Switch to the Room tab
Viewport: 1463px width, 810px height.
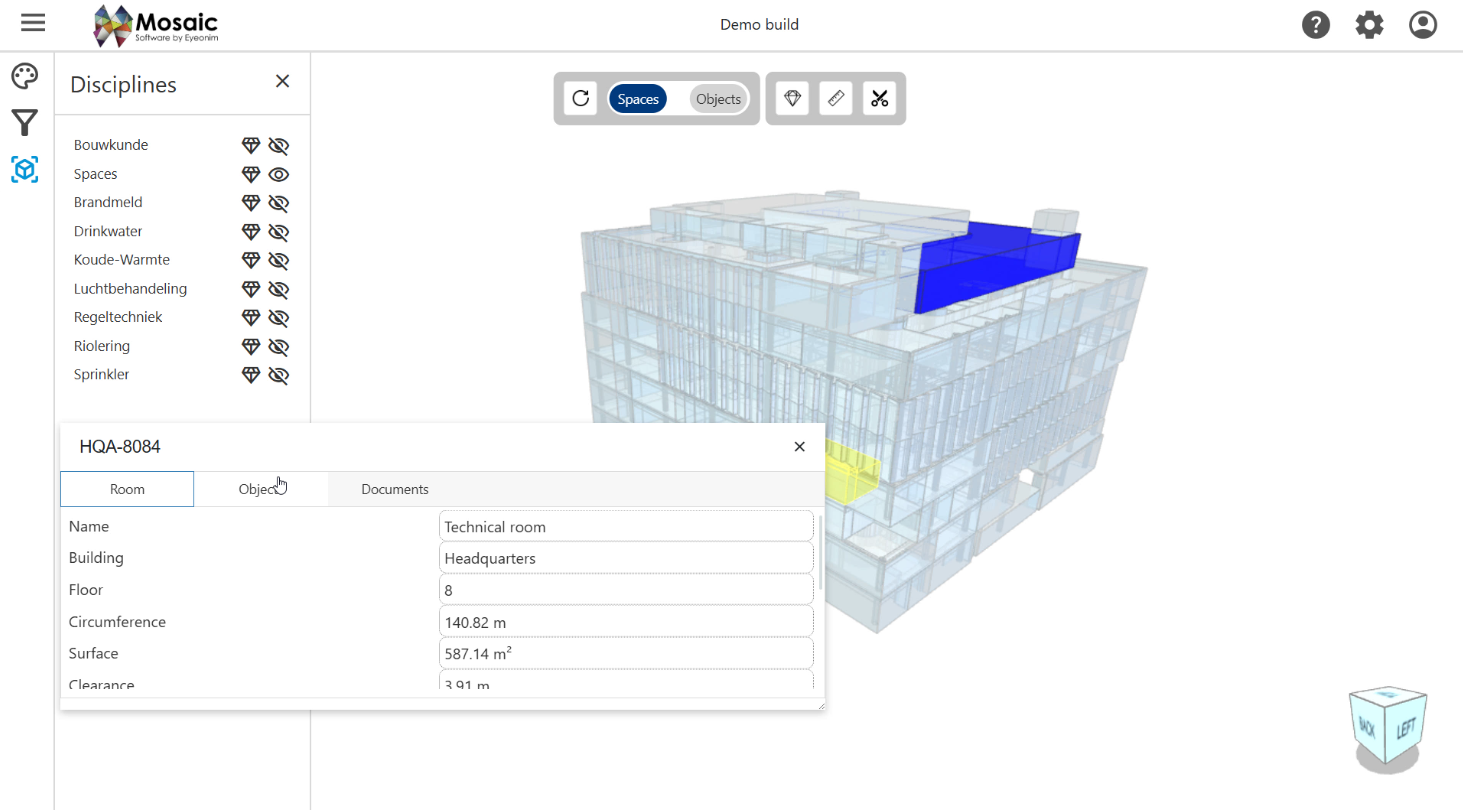127,489
